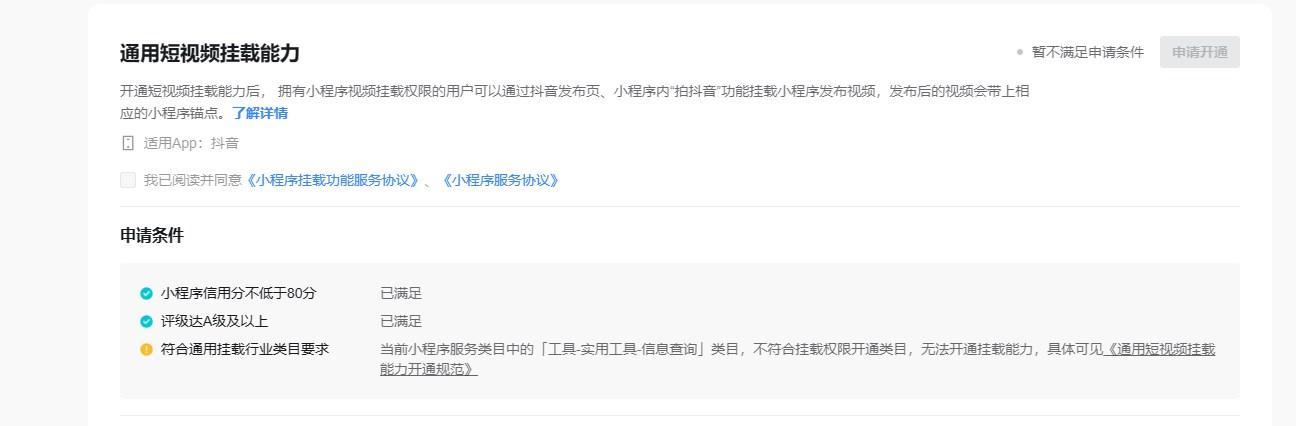Image resolution: width=1296 pixels, height=426 pixels.
Task: Tick the 我已阅读并同意 agreement checkbox
Action: [127, 180]
